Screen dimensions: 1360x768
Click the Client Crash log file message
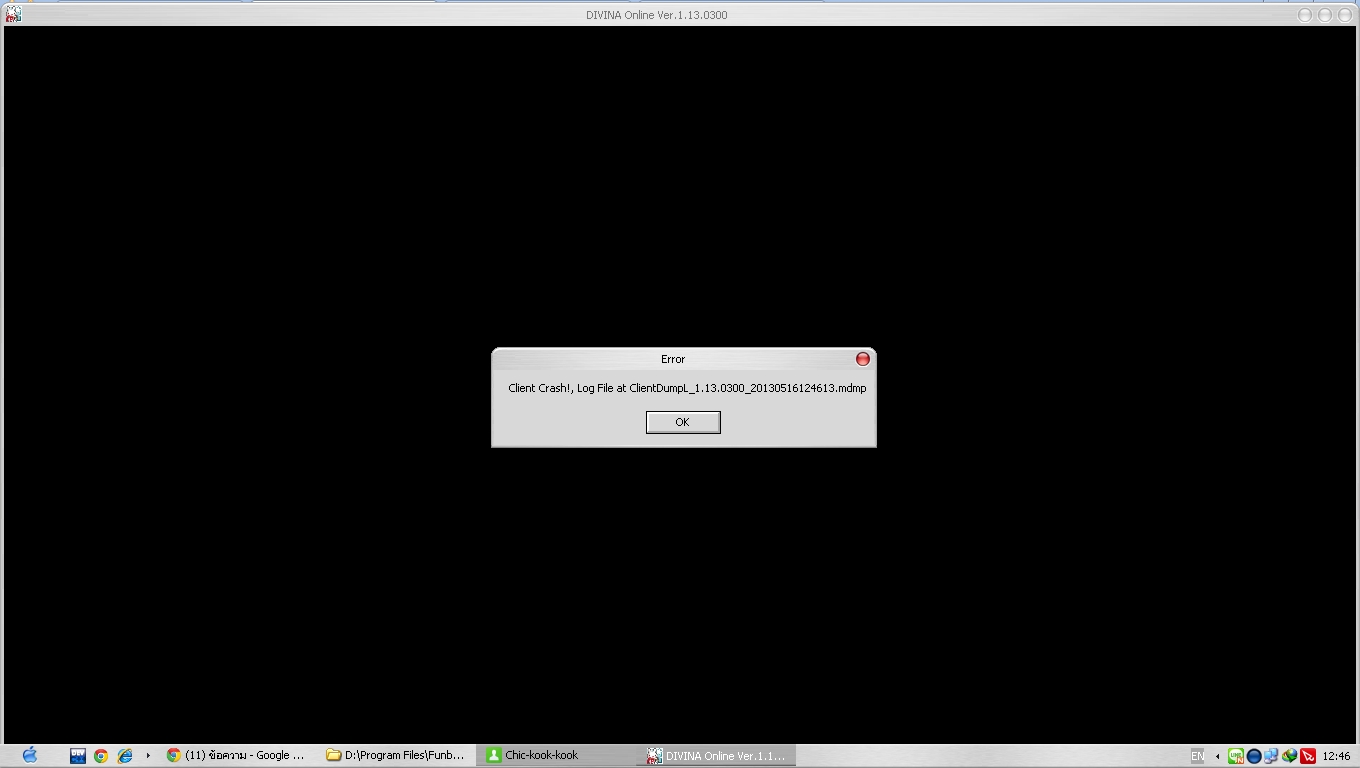[687, 388]
